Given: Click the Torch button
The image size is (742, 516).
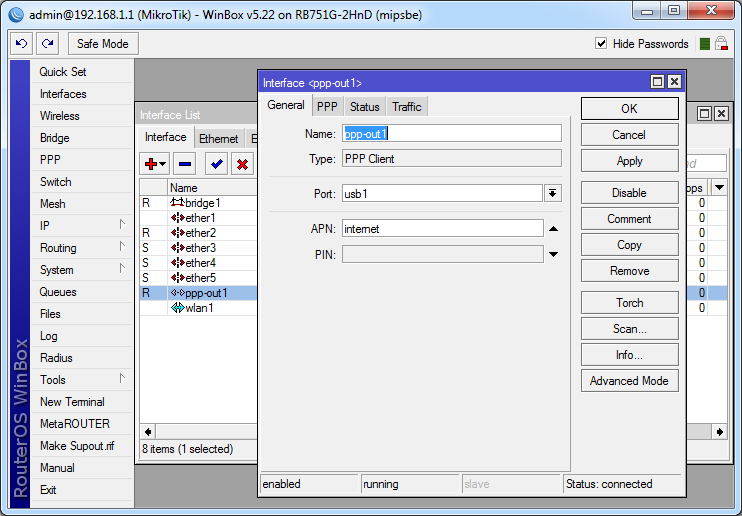Looking at the screenshot, I should coord(629,302).
